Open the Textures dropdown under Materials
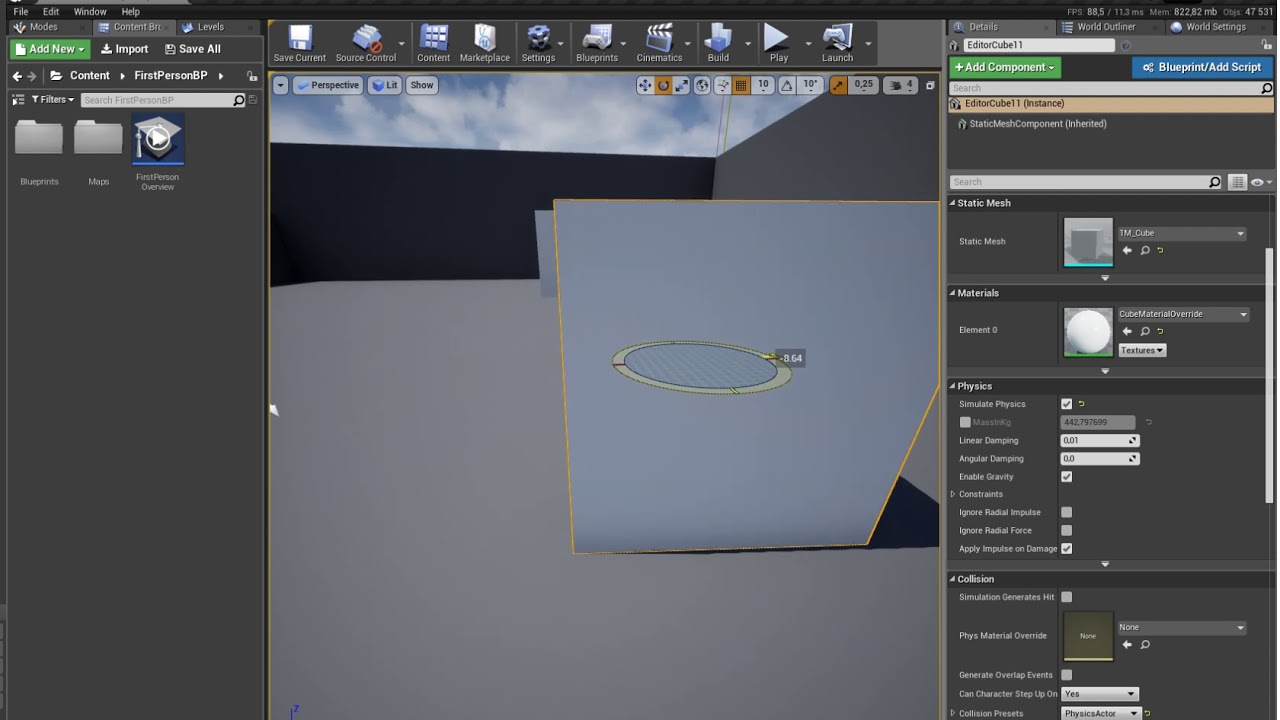Image resolution: width=1280 pixels, height=720 pixels. coord(1142,350)
